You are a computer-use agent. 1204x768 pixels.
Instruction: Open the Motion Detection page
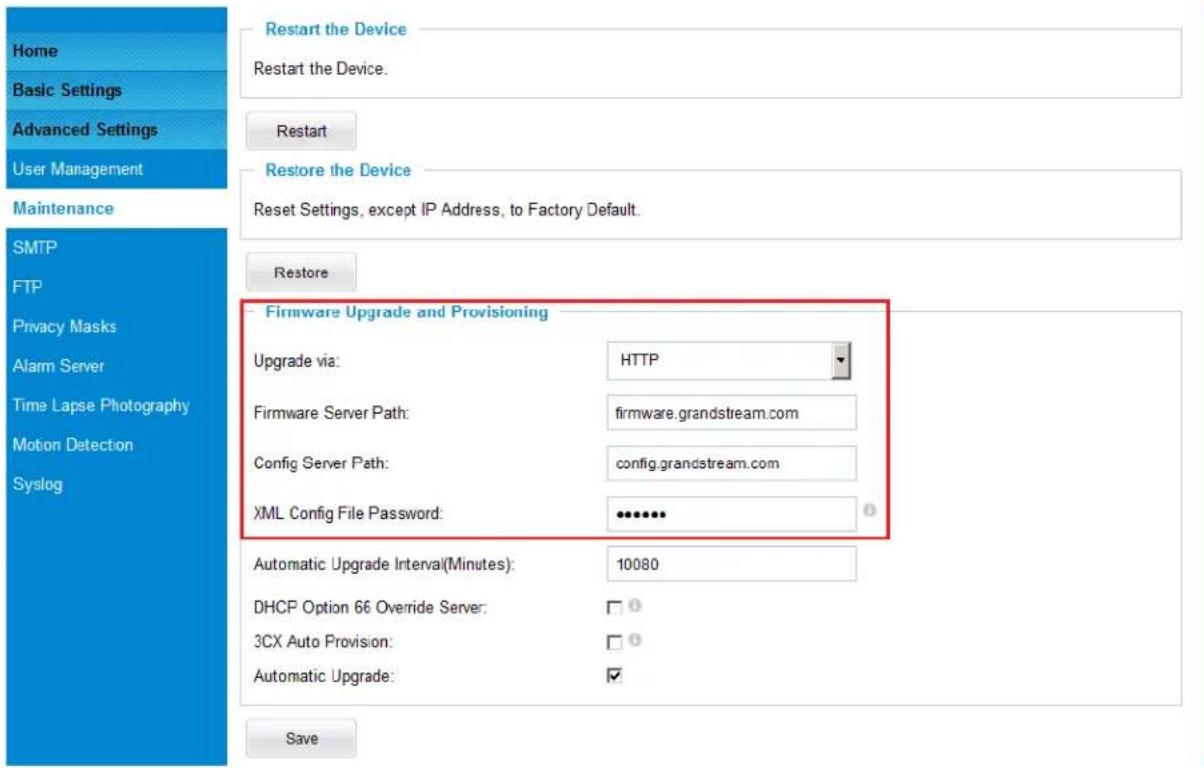(x=113, y=445)
